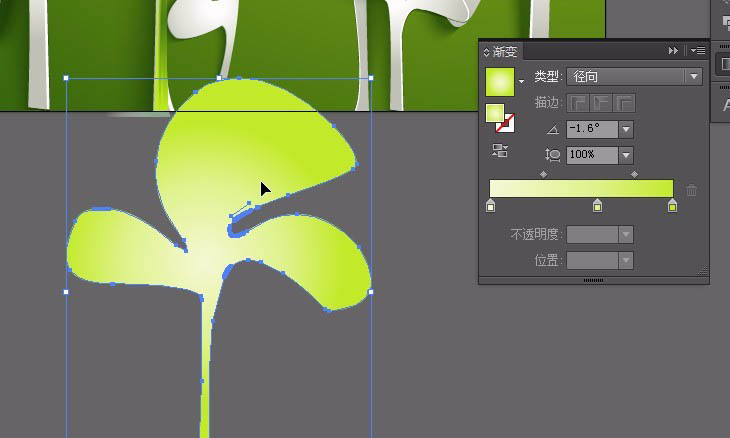
Task: Click the left midpoint diamond above gradient bar
Action: (x=543, y=174)
